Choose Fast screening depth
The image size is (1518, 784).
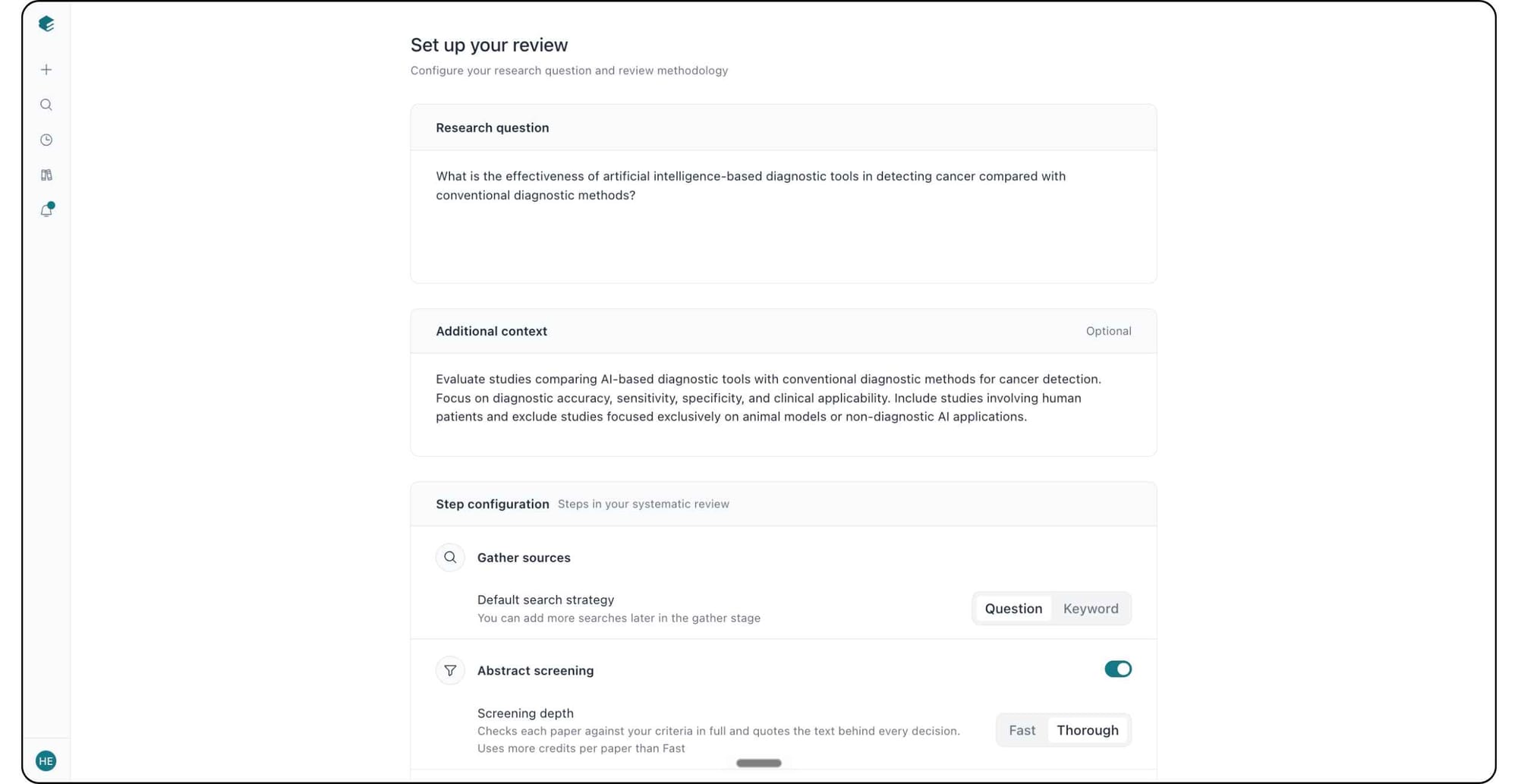click(1022, 730)
